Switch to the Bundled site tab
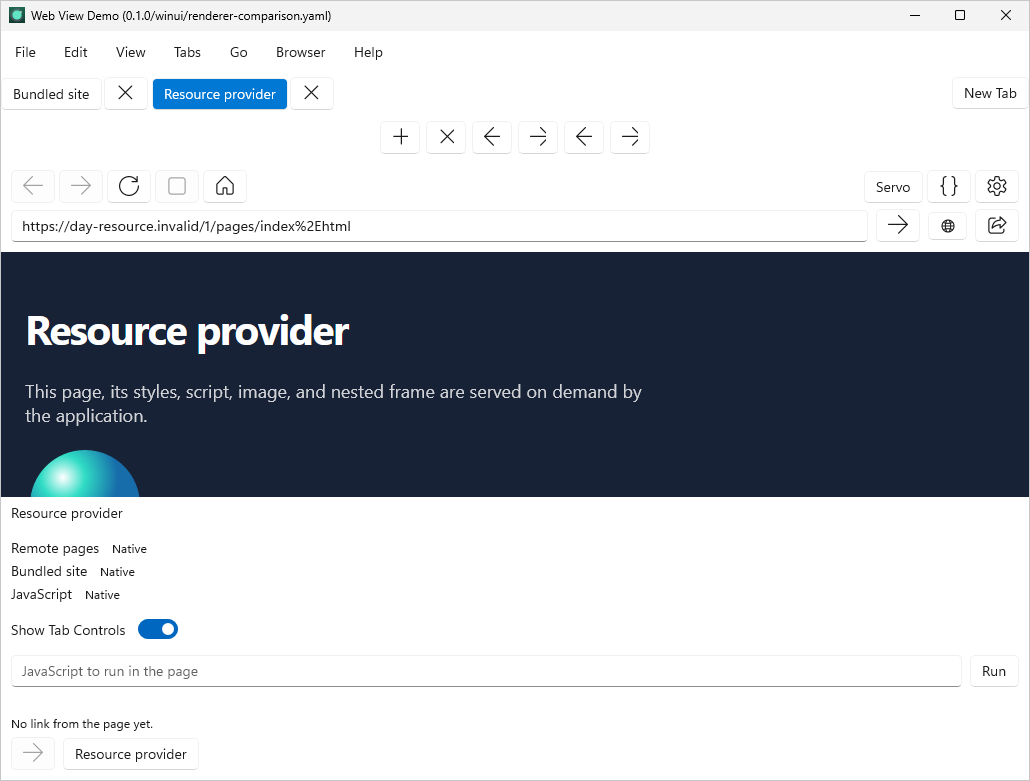Screen dimensions: 1030x781 (x=51, y=94)
